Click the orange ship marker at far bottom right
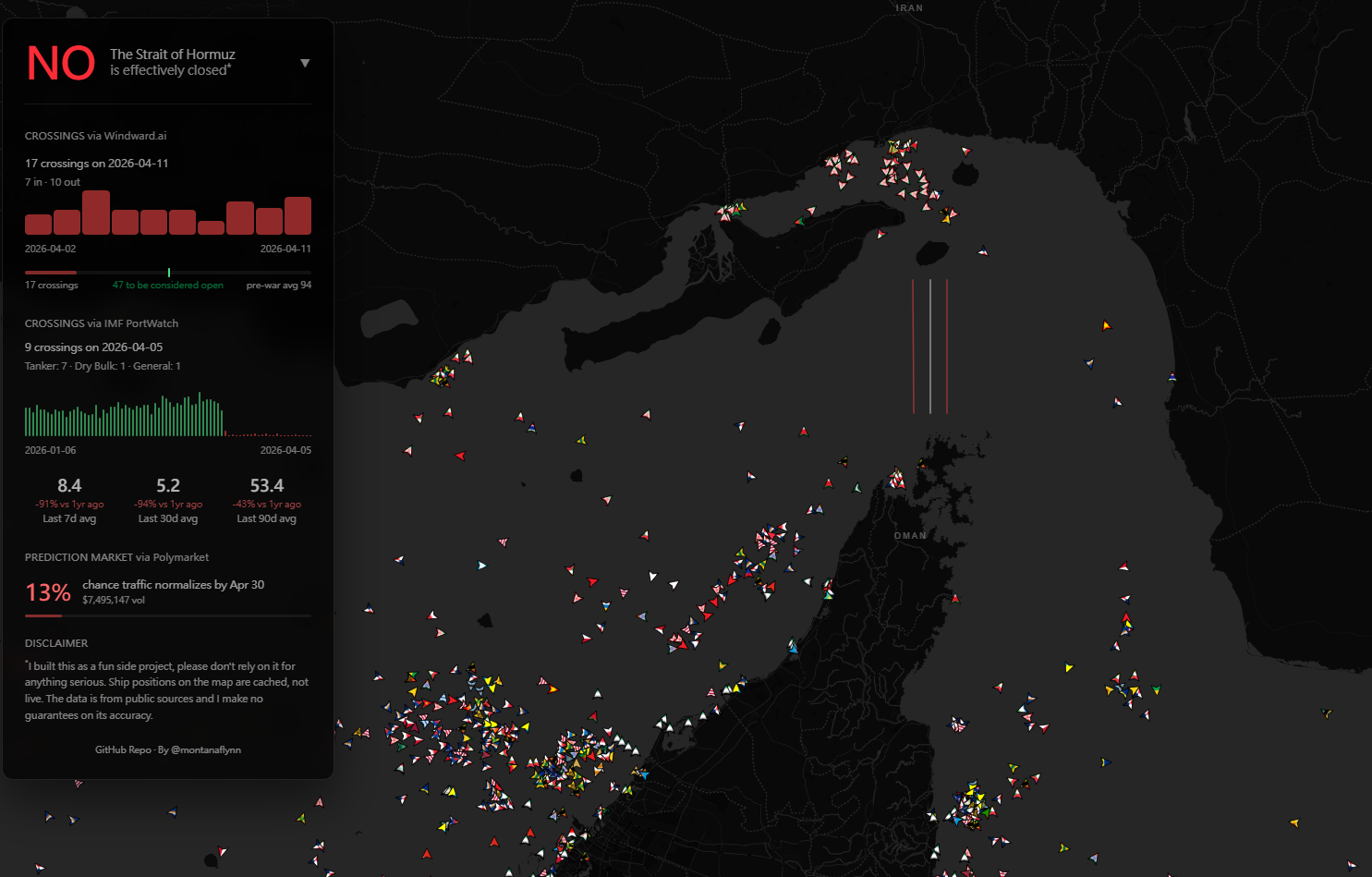 coord(1293,822)
